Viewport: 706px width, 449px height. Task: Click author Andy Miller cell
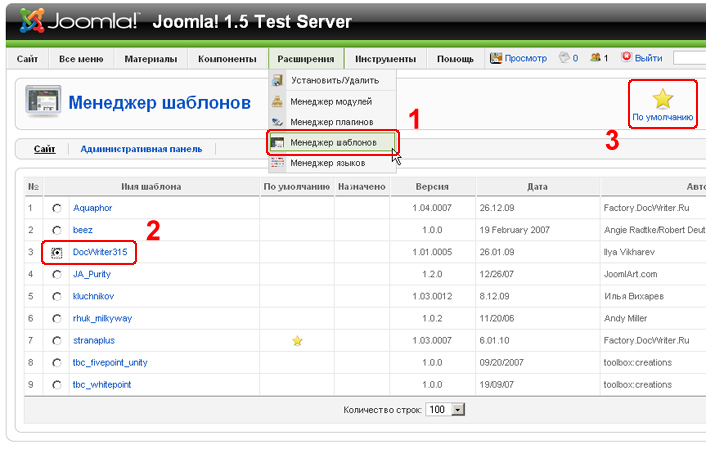625,318
